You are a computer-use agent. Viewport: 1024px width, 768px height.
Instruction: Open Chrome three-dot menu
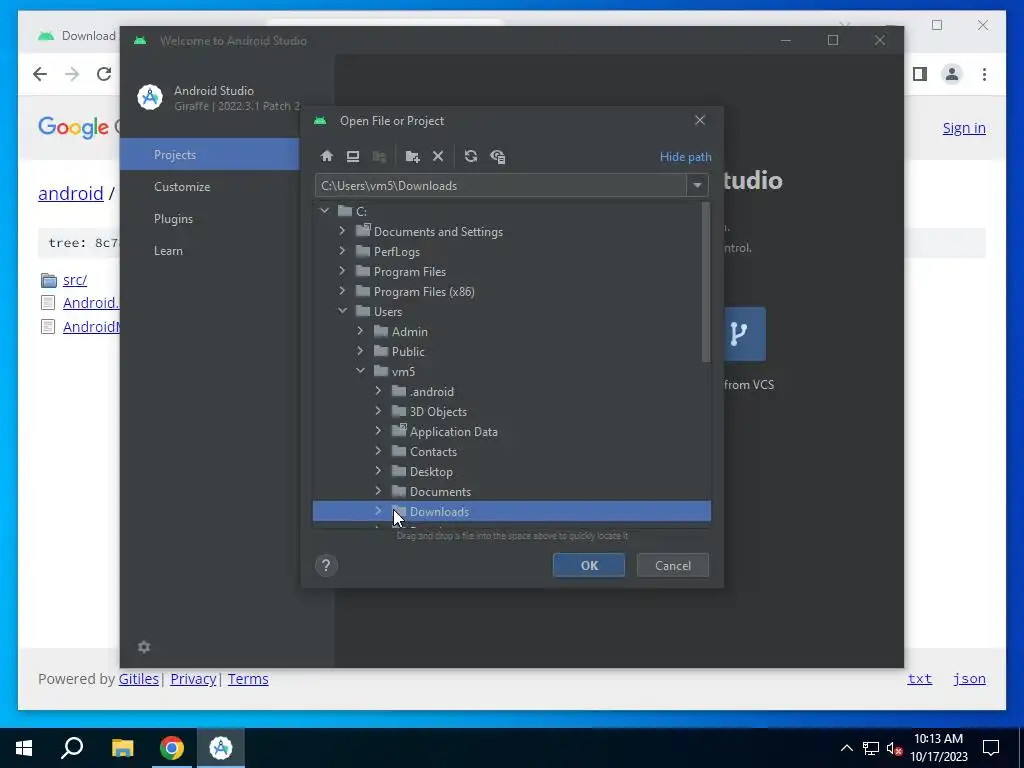tap(984, 74)
